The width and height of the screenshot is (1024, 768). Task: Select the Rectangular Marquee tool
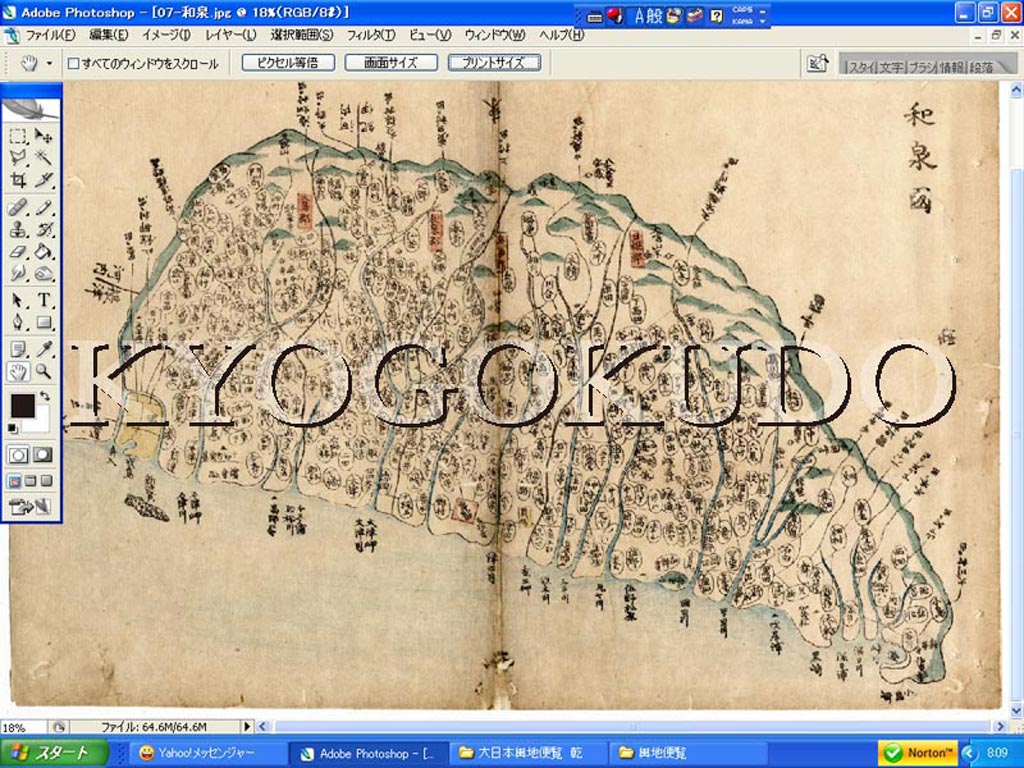(x=18, y=136)
